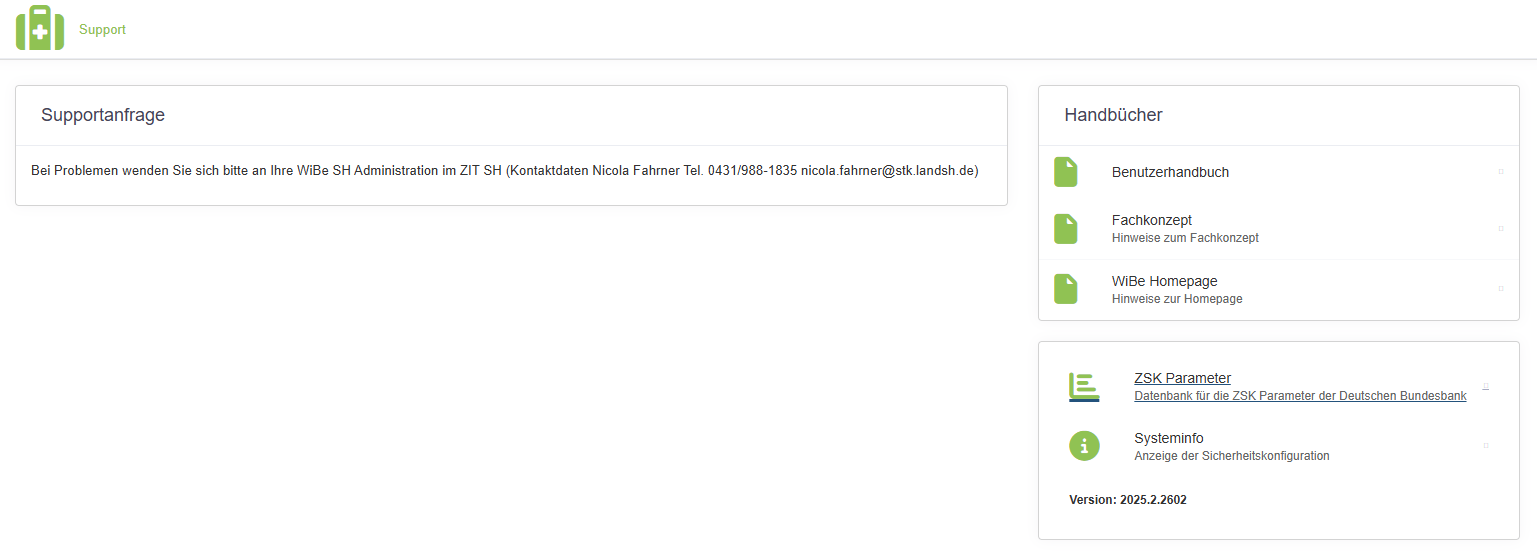Click the WiBe Homepage document icon
Screen dimensions: 1537x554
coord(1066,289)
